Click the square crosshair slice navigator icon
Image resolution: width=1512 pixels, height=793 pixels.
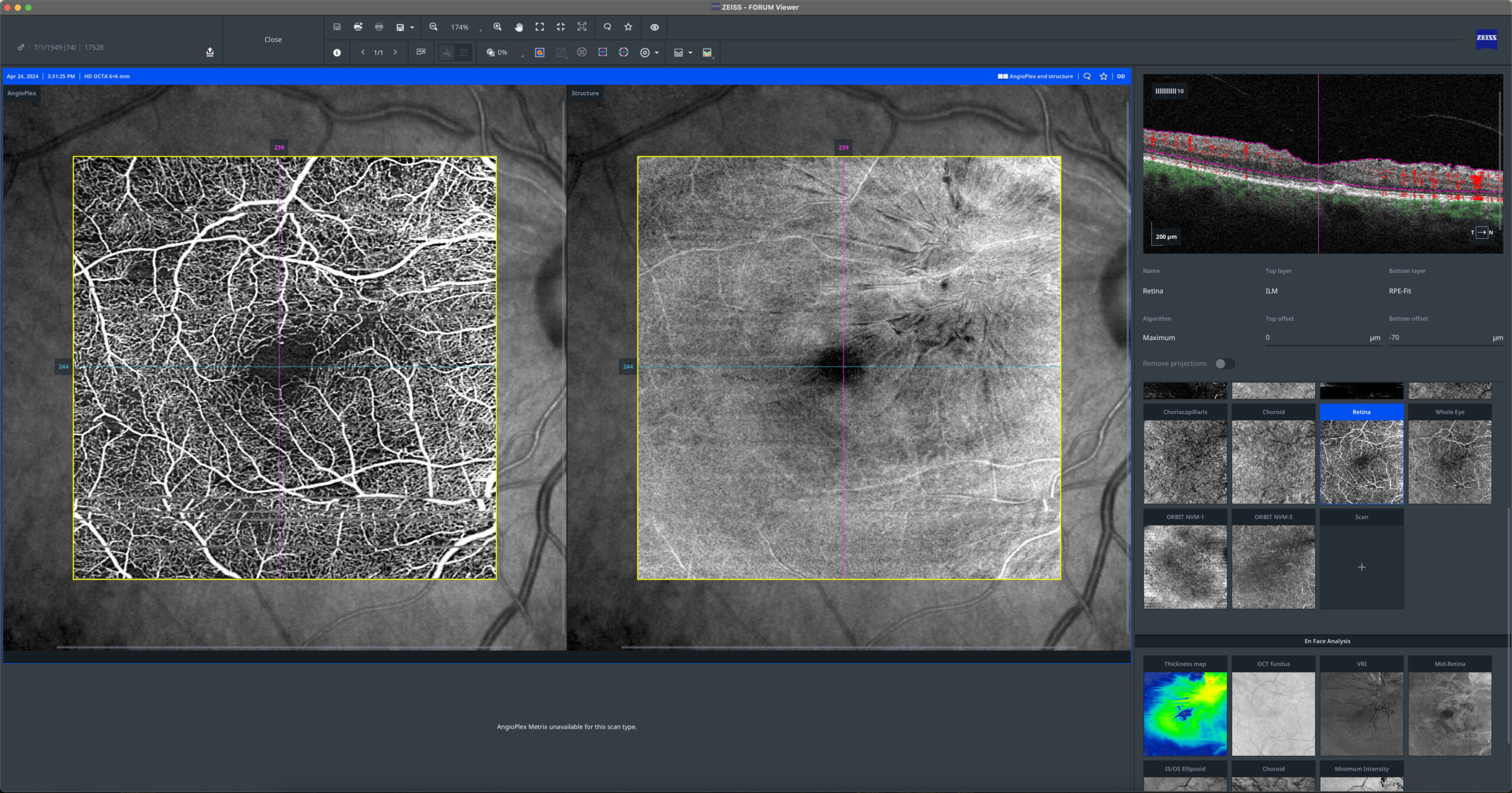[602, 53]
